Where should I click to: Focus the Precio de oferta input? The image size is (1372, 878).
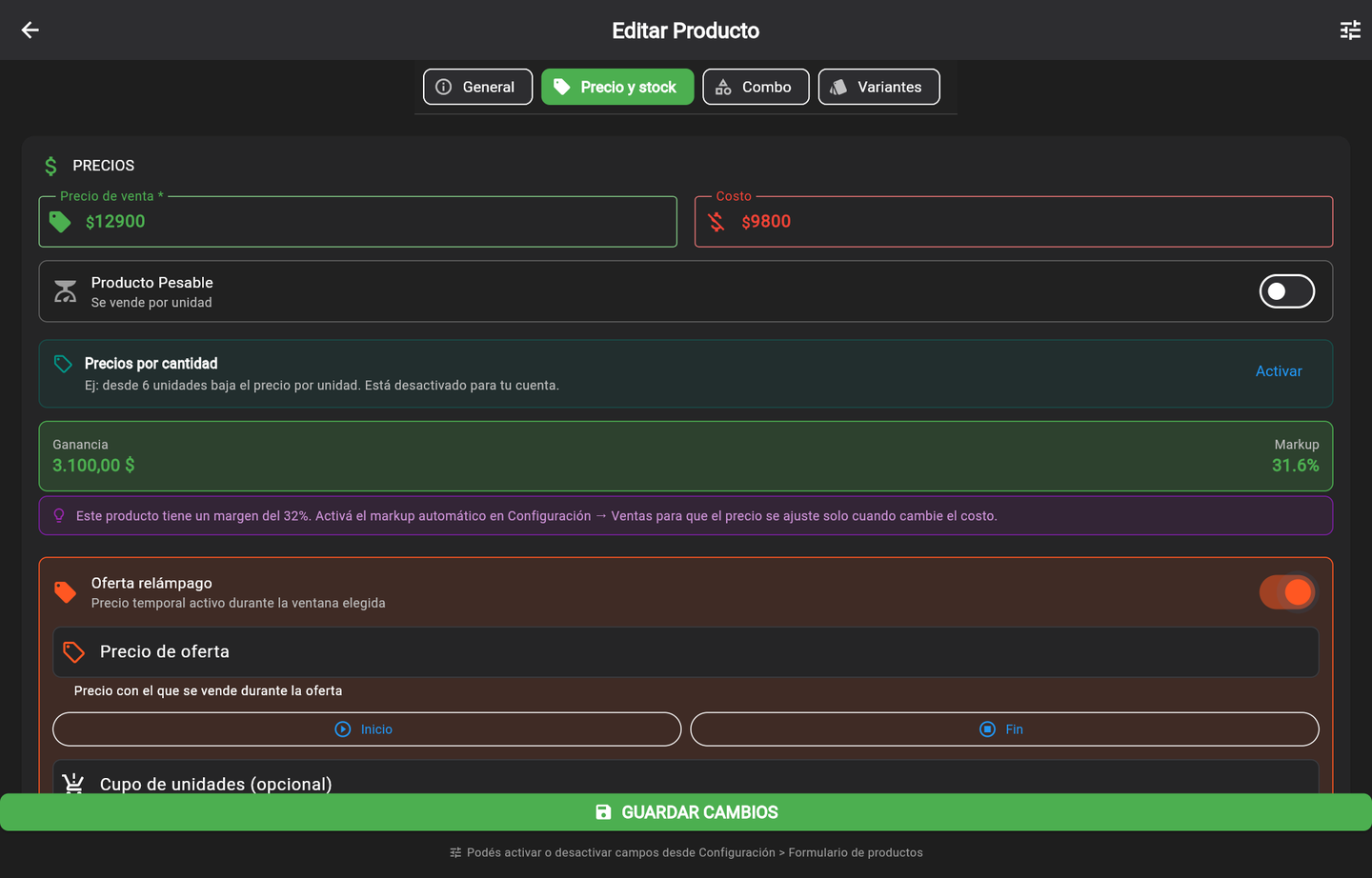coord(686,652)
